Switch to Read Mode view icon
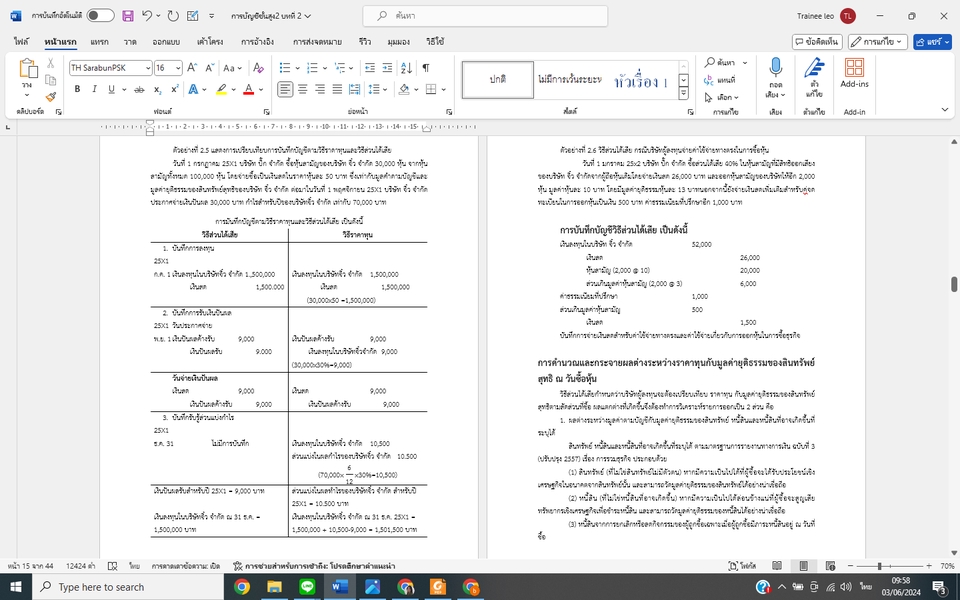Viewport: 960px width, 600px height. (776, 566)
